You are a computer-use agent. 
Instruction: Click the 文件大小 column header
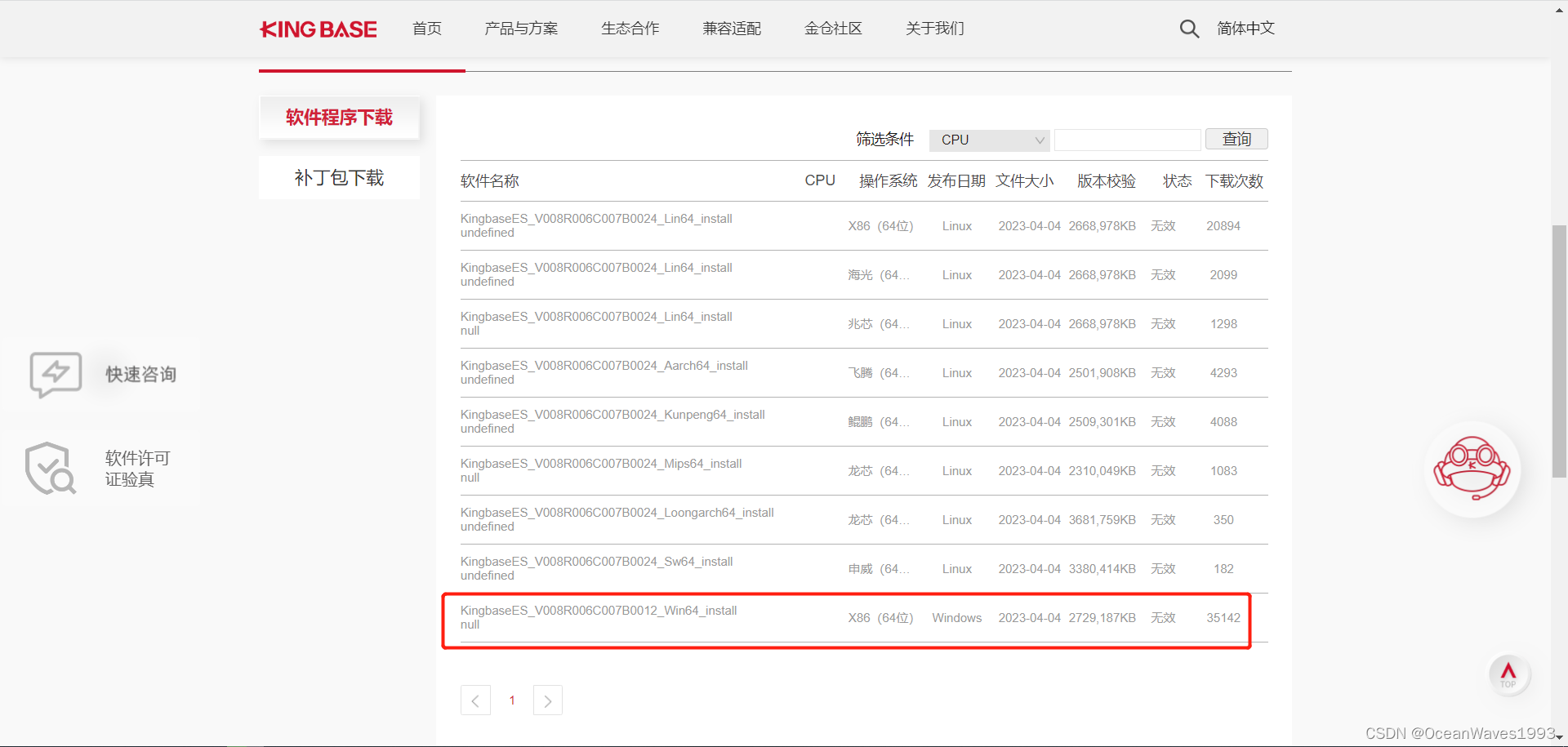(1025, 181)
